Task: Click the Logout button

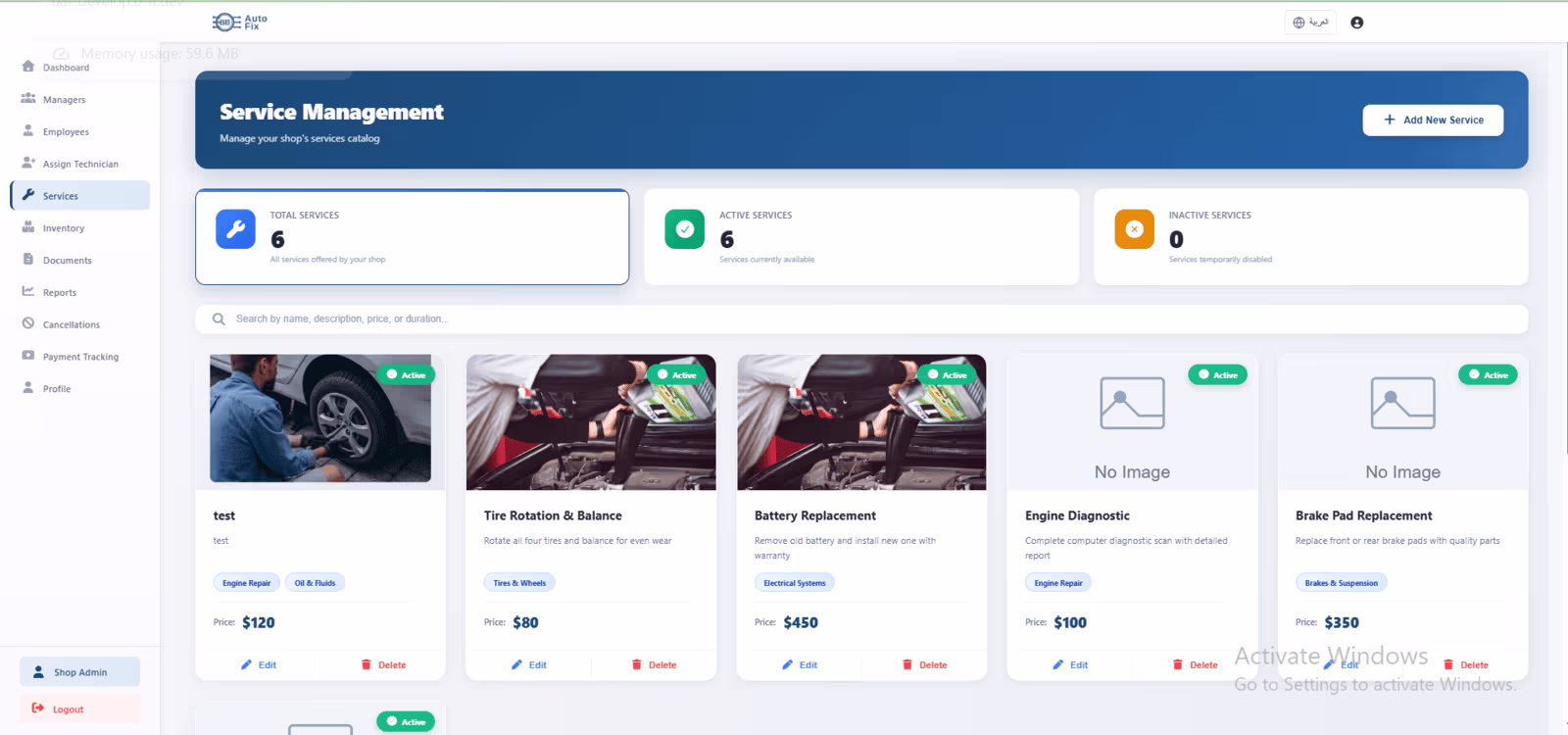Action: [x=79, y=709]
